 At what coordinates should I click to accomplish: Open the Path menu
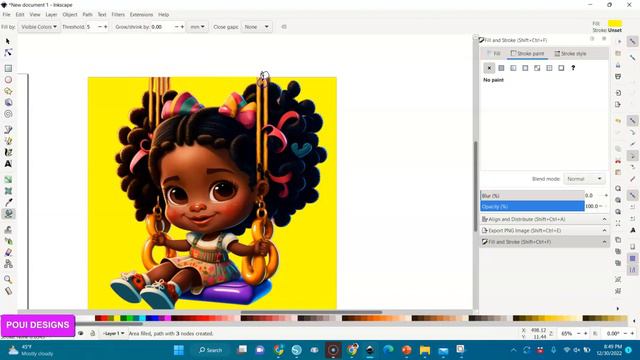[x=88, y=15]
